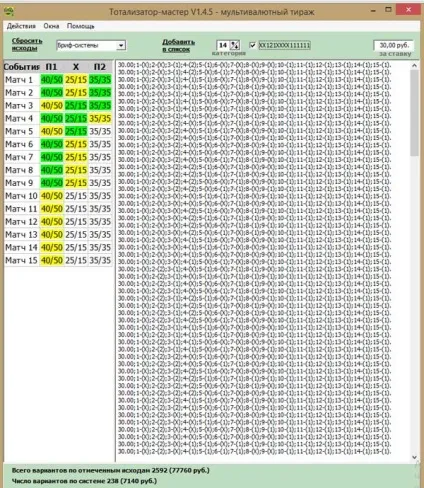Open the Окна menu

(x=51, y=26)
